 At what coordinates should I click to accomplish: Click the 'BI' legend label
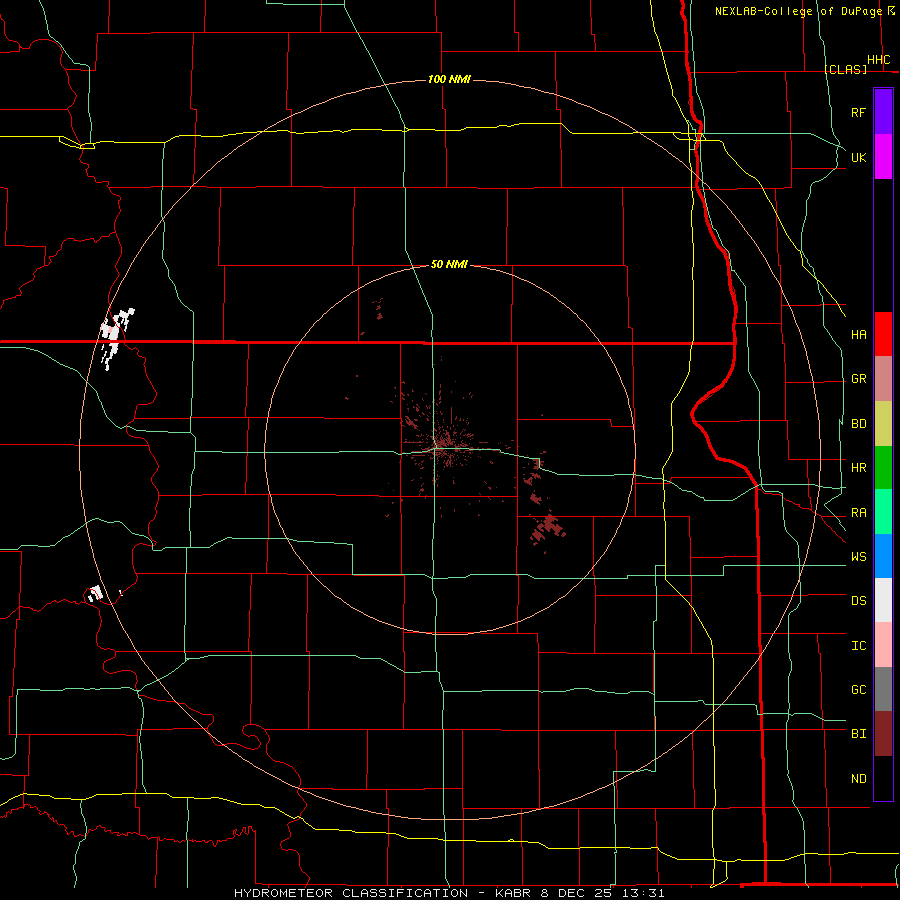[x=858, y=734]
